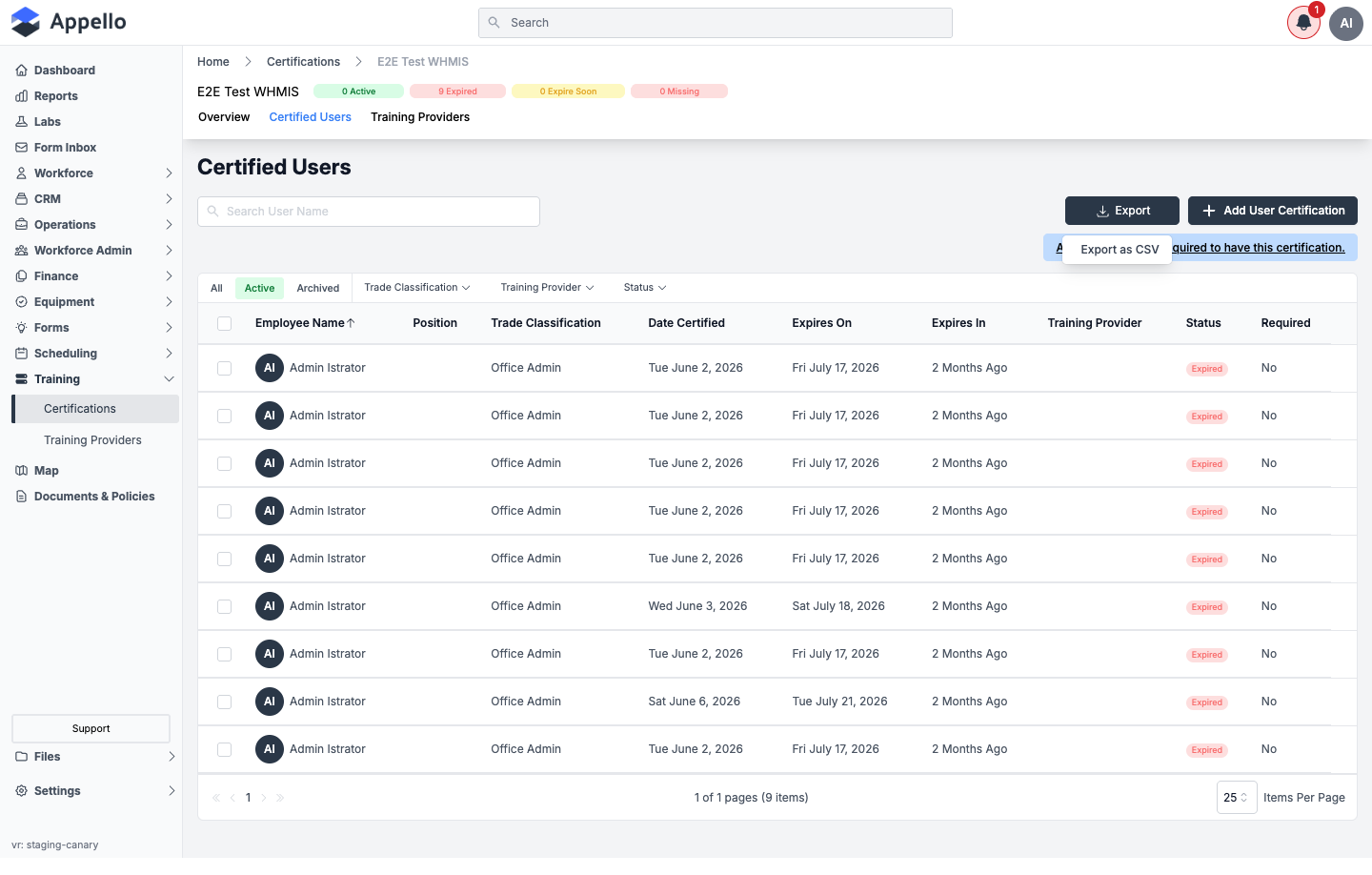The width and height of the screenshot is (1372, 875).
Task: Click the Support button
Action: pyautogui.click(x=91, y=728)
